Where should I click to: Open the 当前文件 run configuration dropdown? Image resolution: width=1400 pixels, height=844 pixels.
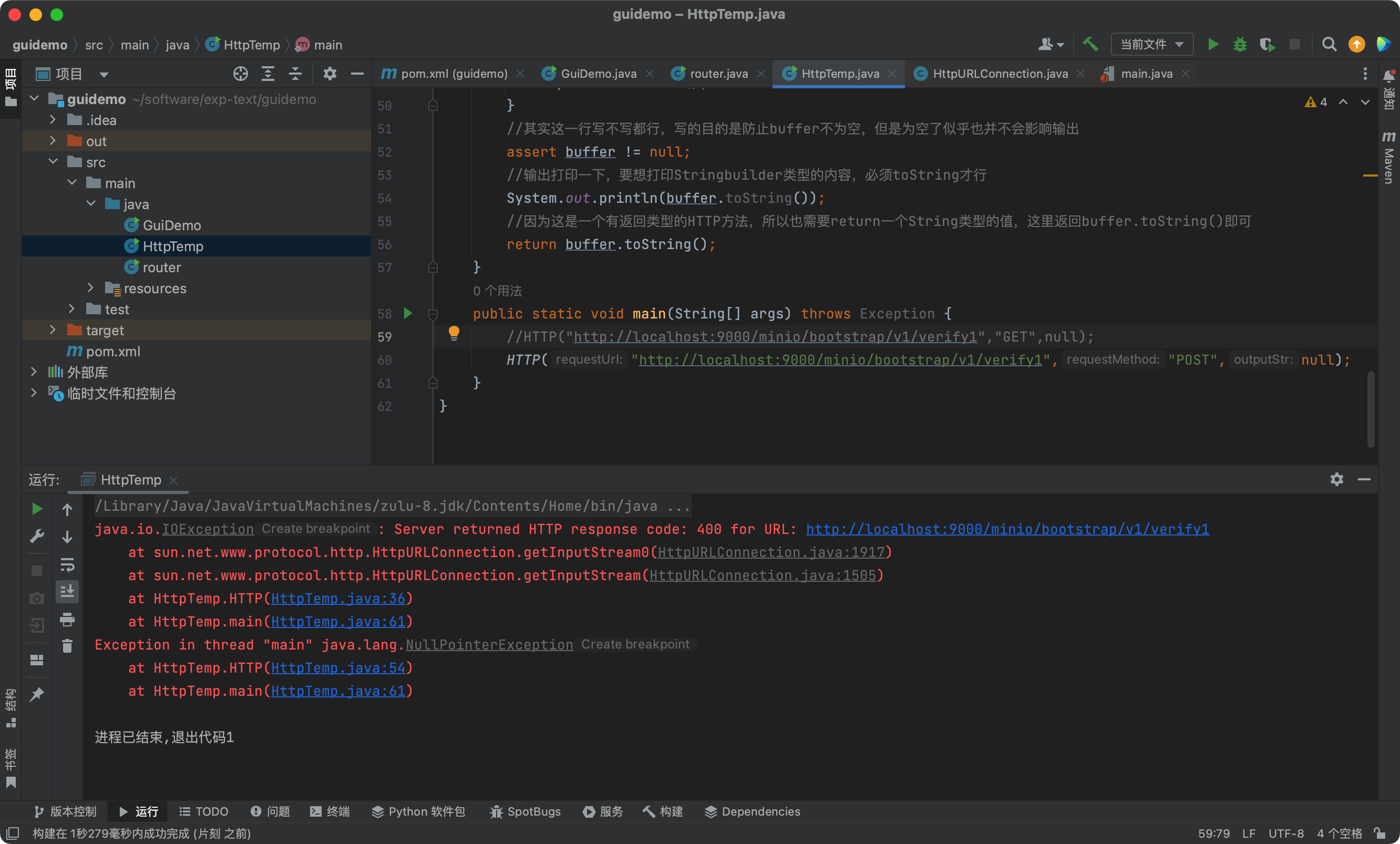coord(1152,44)
